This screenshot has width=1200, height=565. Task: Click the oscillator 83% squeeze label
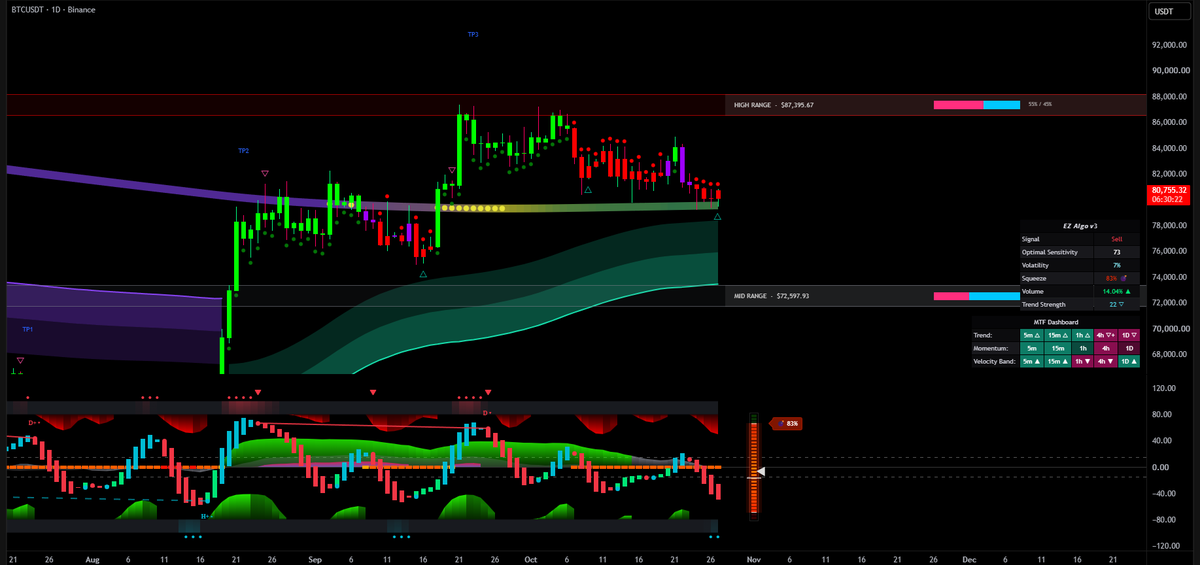point(786,424)
